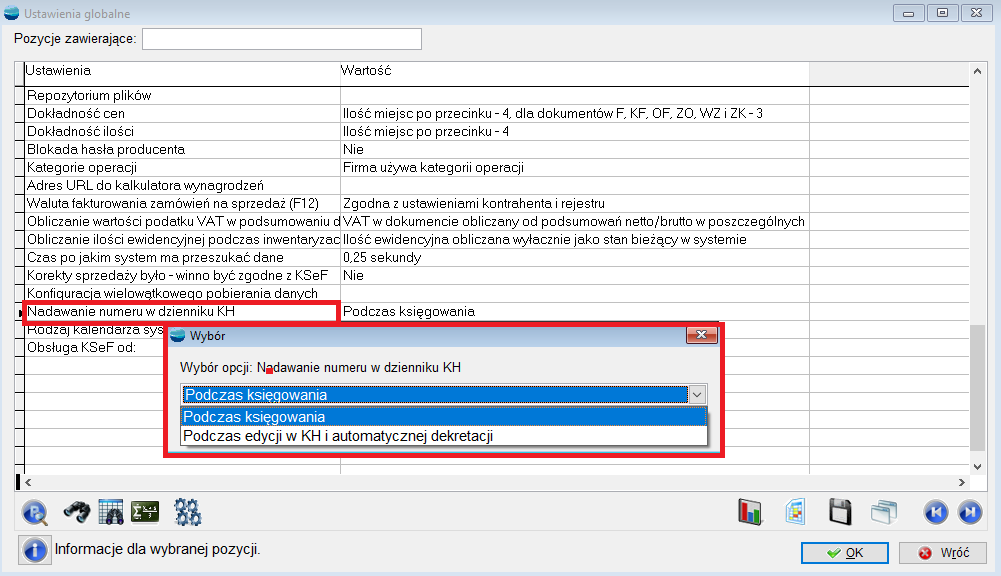Viewport: 1001px width, 576px height.
Task: Expand the Wybór opcji combo box arrow
Action: 697,395
